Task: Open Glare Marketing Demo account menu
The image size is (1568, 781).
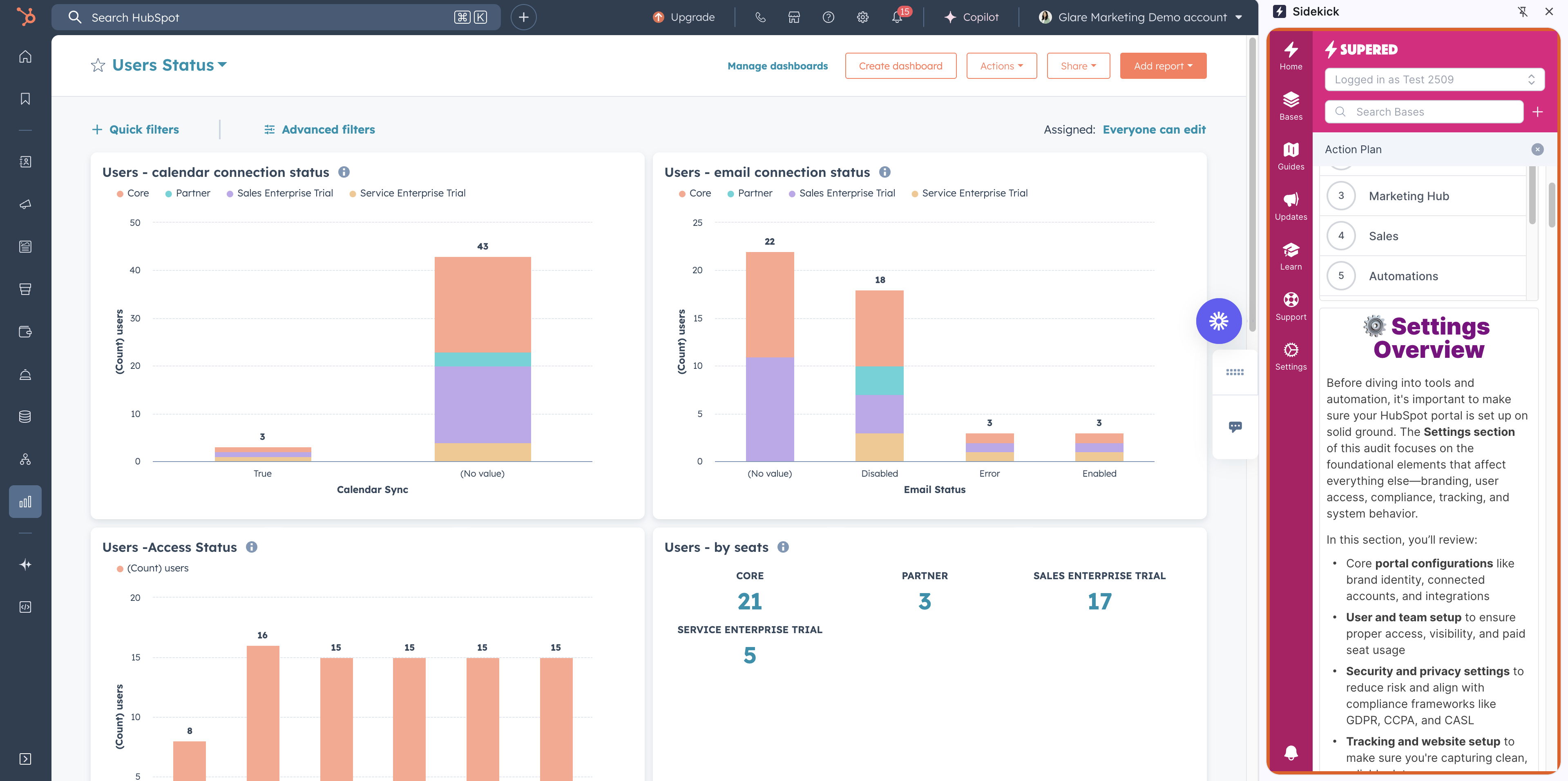Action: [x=1140, y=17]
